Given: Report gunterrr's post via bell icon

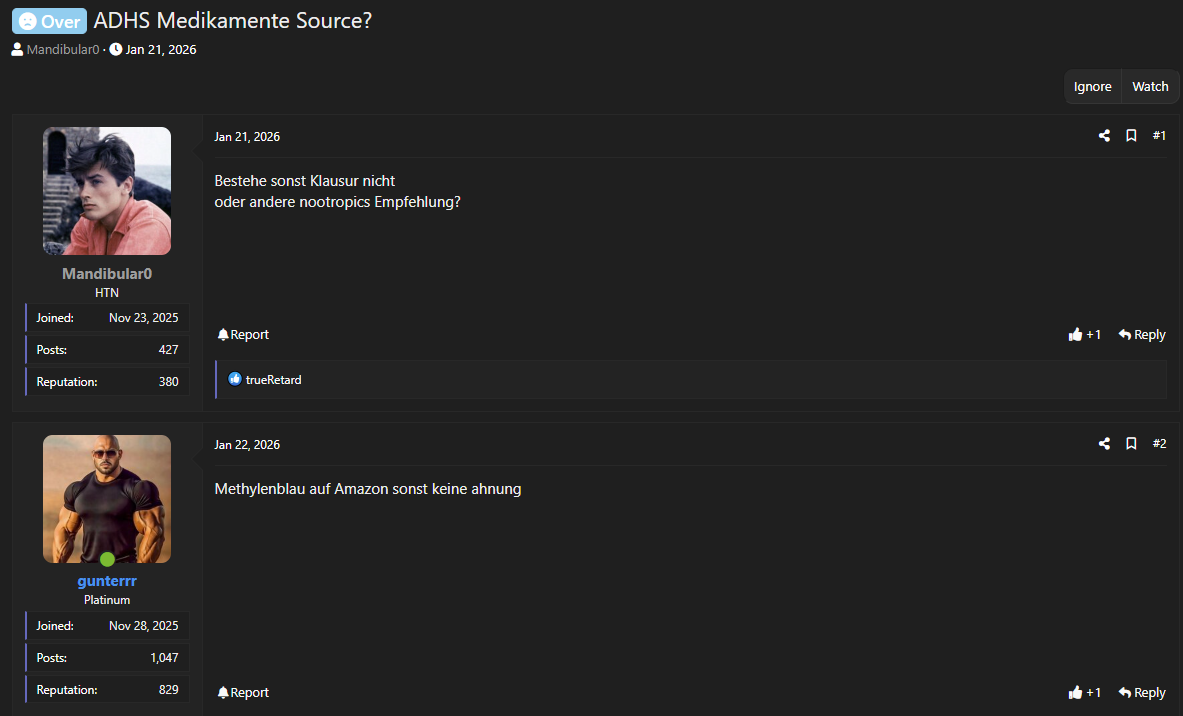Looking at the screenshot, I should [x=243, y=693].
